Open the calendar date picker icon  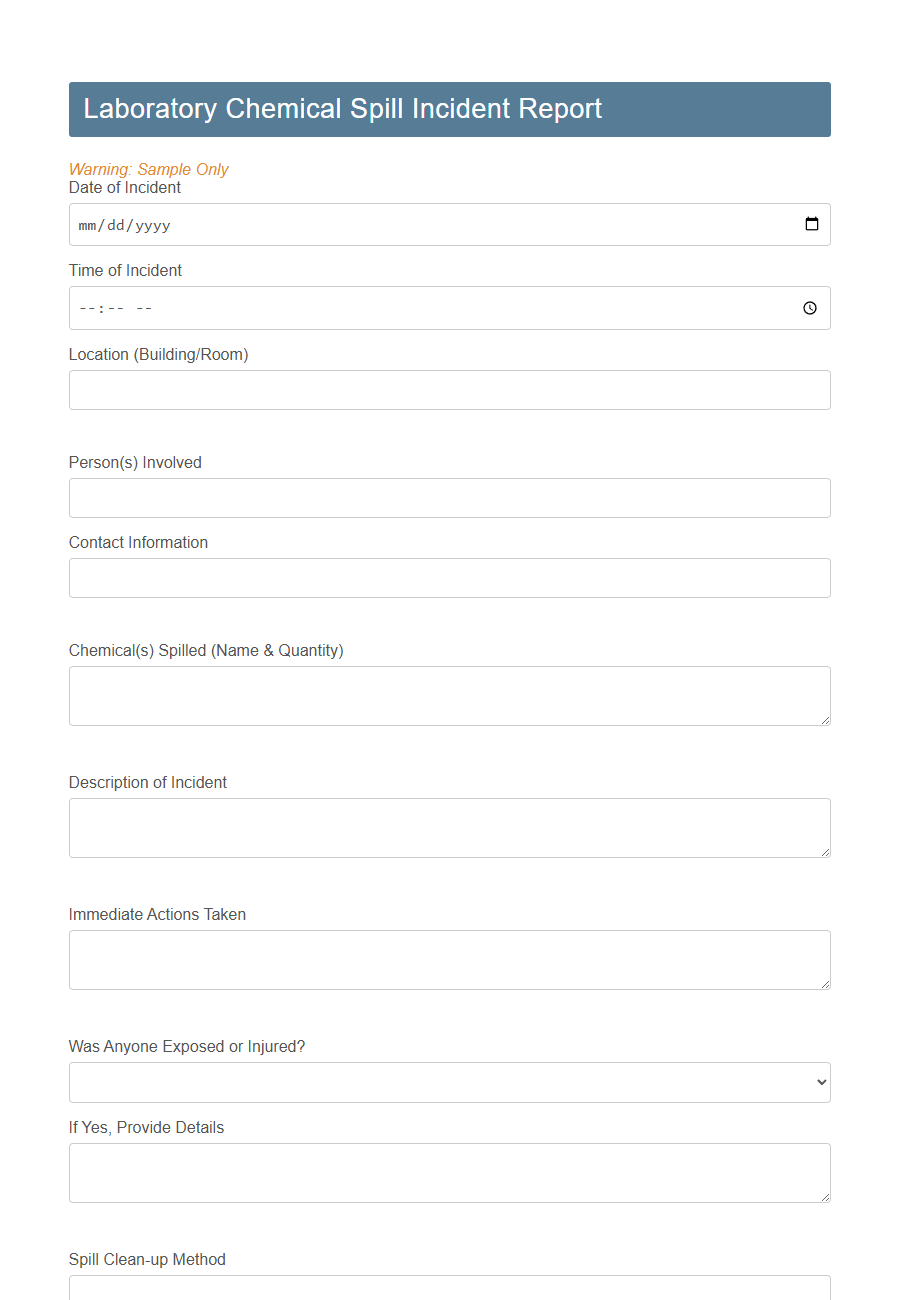click(810, 224)
